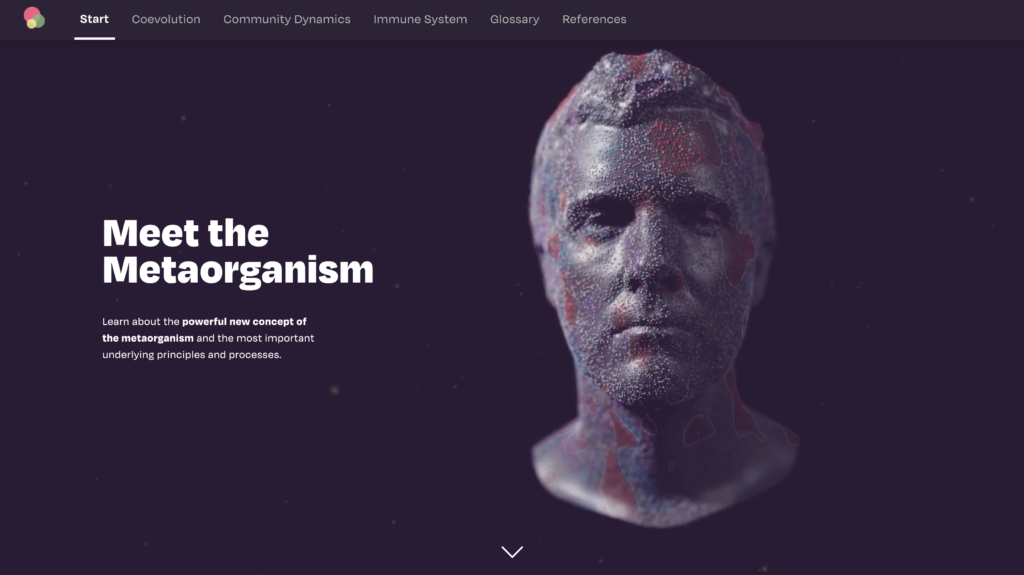The image size is (1024, 575).
Task: Click the scroll-down chevron at page bottom
Action: 512,552
